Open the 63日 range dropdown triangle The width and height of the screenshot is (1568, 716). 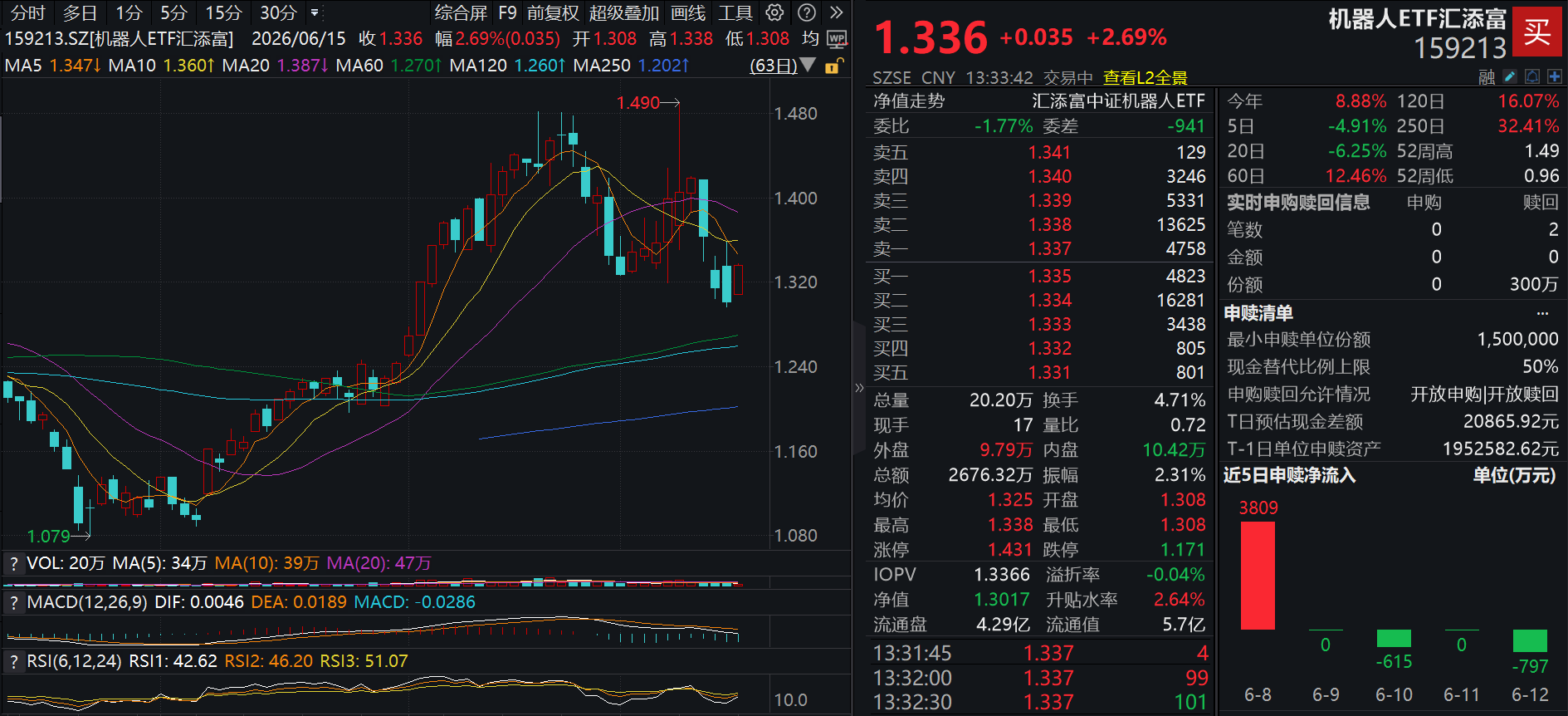click(808, 66)
